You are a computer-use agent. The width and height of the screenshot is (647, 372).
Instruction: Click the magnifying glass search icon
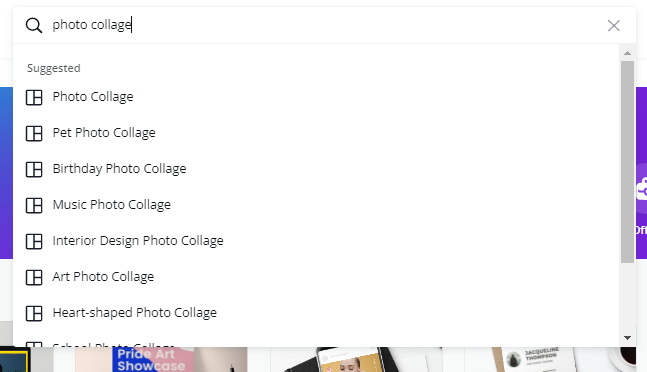tap(33, 26)
